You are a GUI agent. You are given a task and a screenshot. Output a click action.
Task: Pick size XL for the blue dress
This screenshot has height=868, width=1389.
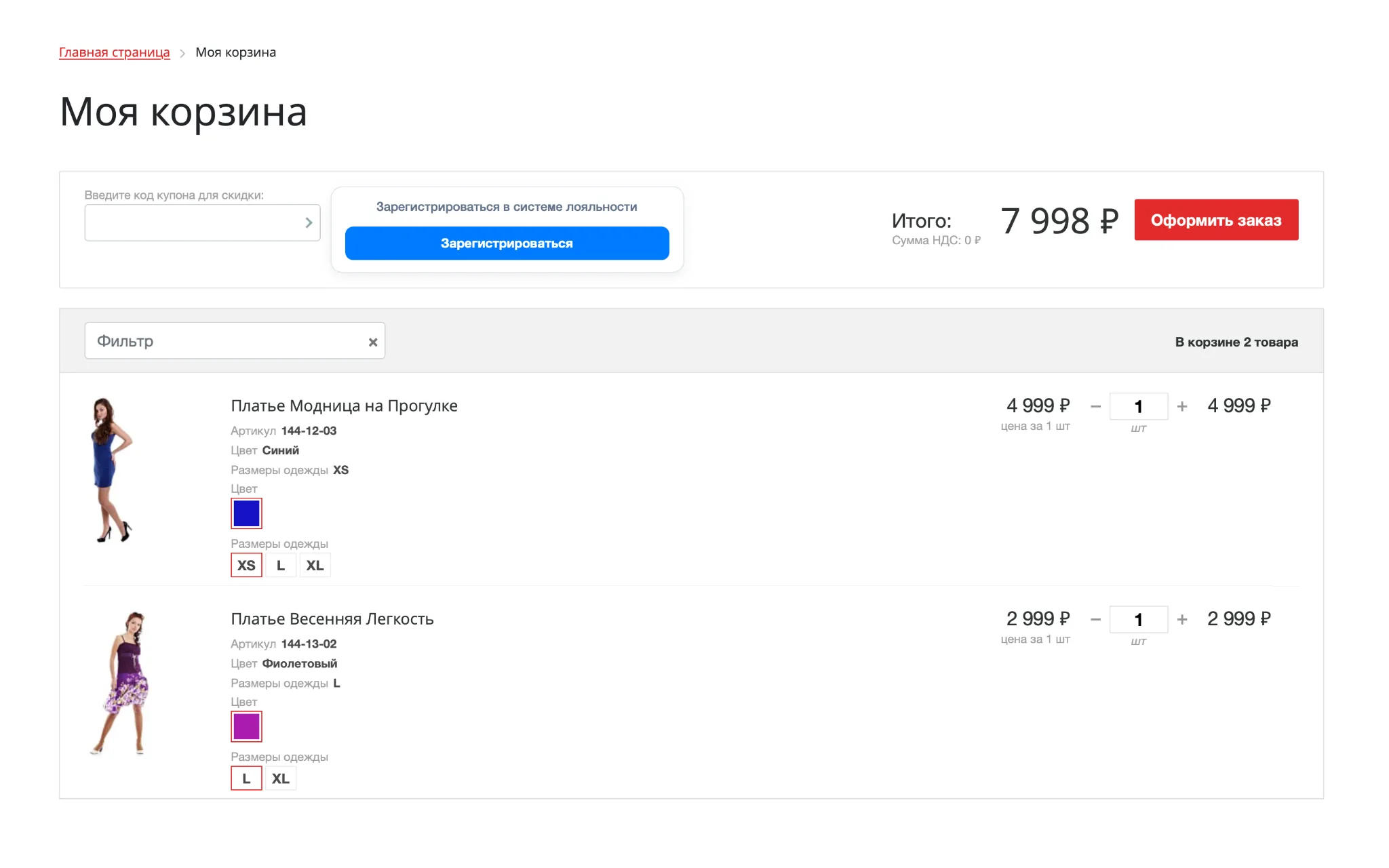click(x=315, y=566)
